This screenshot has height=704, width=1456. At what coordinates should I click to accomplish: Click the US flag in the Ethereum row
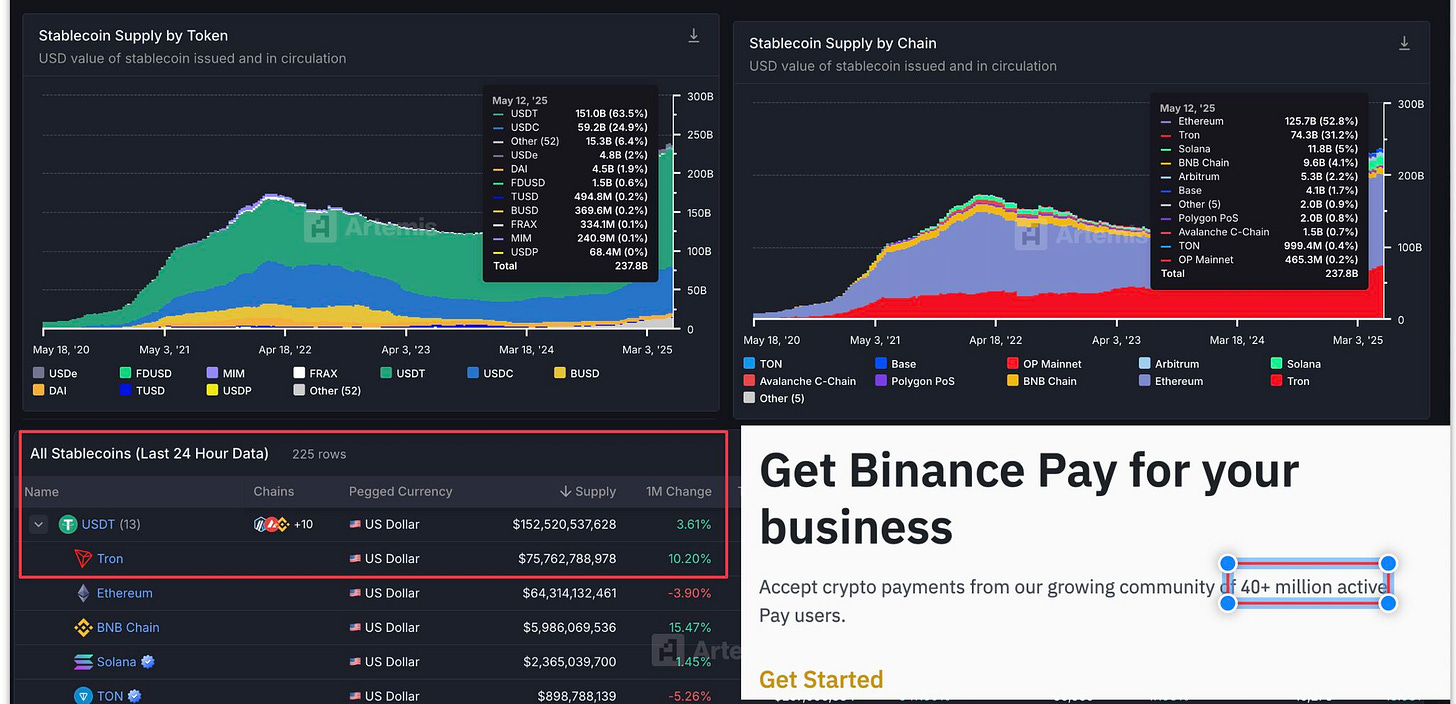(355, 593)
